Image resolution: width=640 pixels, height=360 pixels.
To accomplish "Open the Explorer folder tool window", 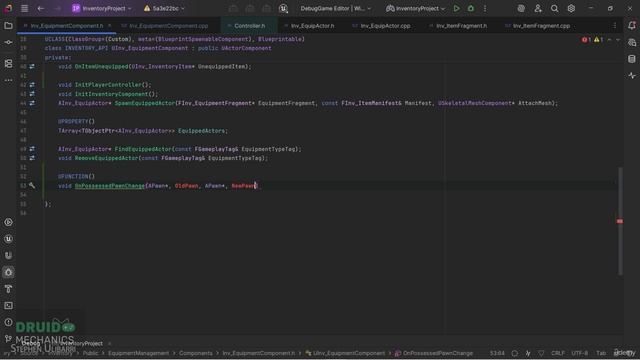I will (8, 26).
